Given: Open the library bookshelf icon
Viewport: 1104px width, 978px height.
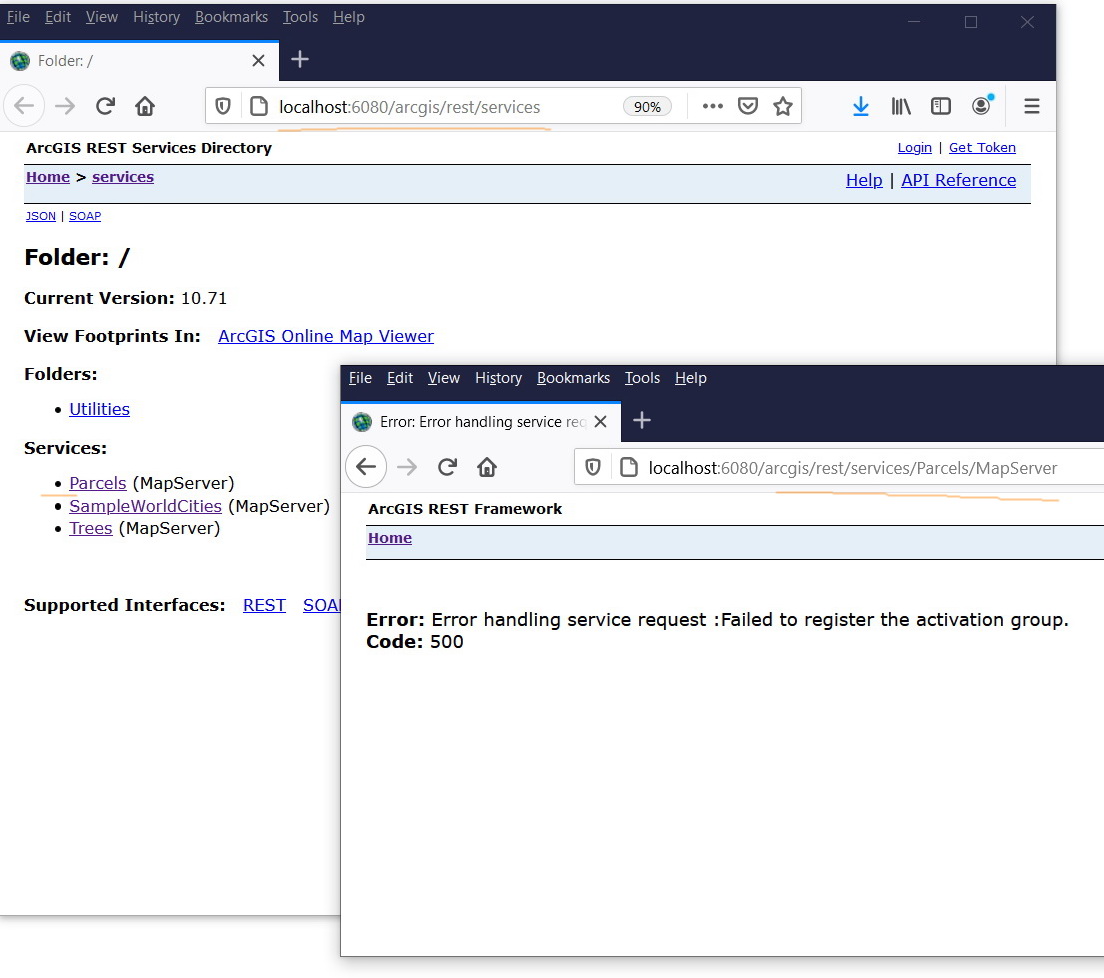Looking at the screenshot, I should (901, 106).
